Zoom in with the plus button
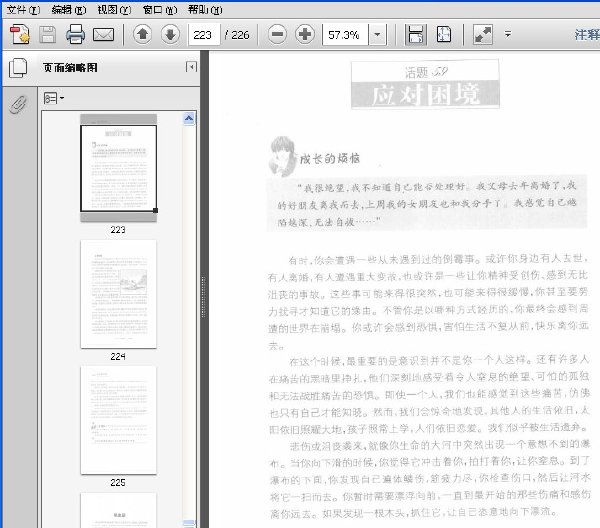This screenshot has width=600, height=528. (305, 34)
